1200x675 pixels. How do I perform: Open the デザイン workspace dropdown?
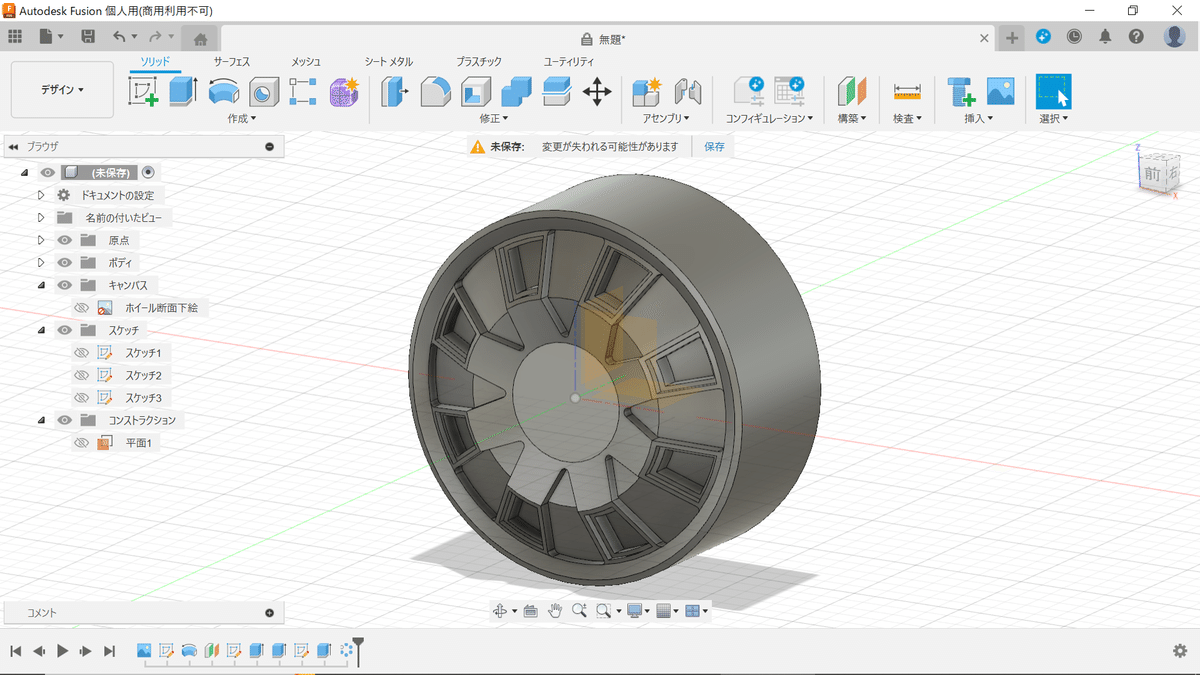(62, 89)
